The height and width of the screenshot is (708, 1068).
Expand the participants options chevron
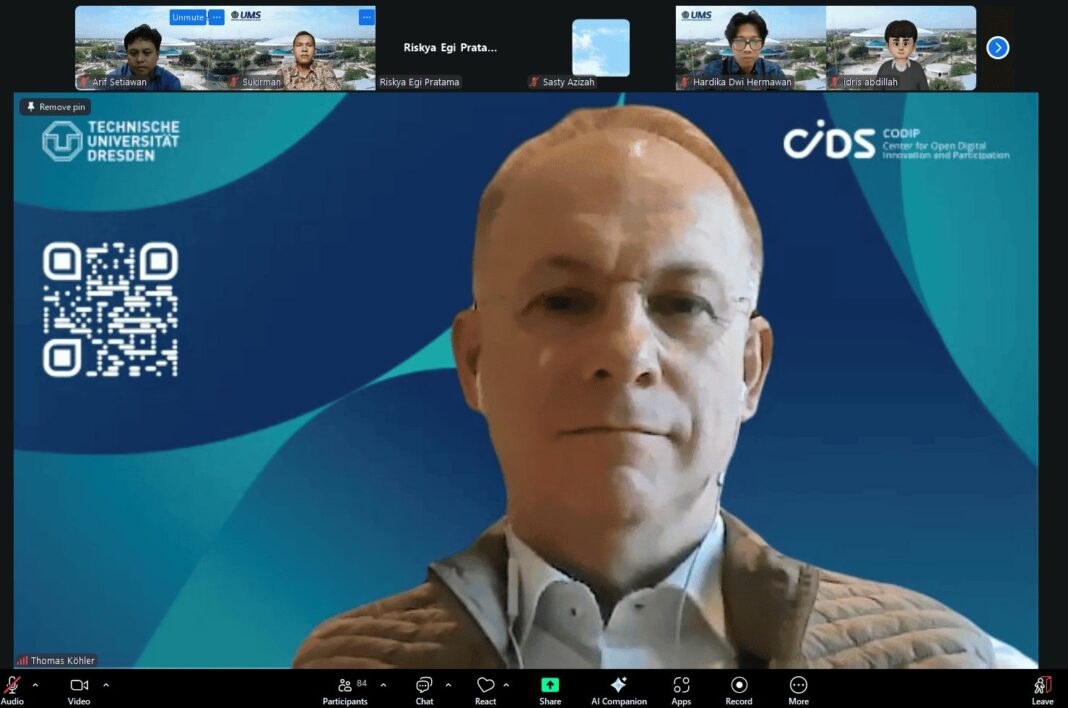(383, 685)
